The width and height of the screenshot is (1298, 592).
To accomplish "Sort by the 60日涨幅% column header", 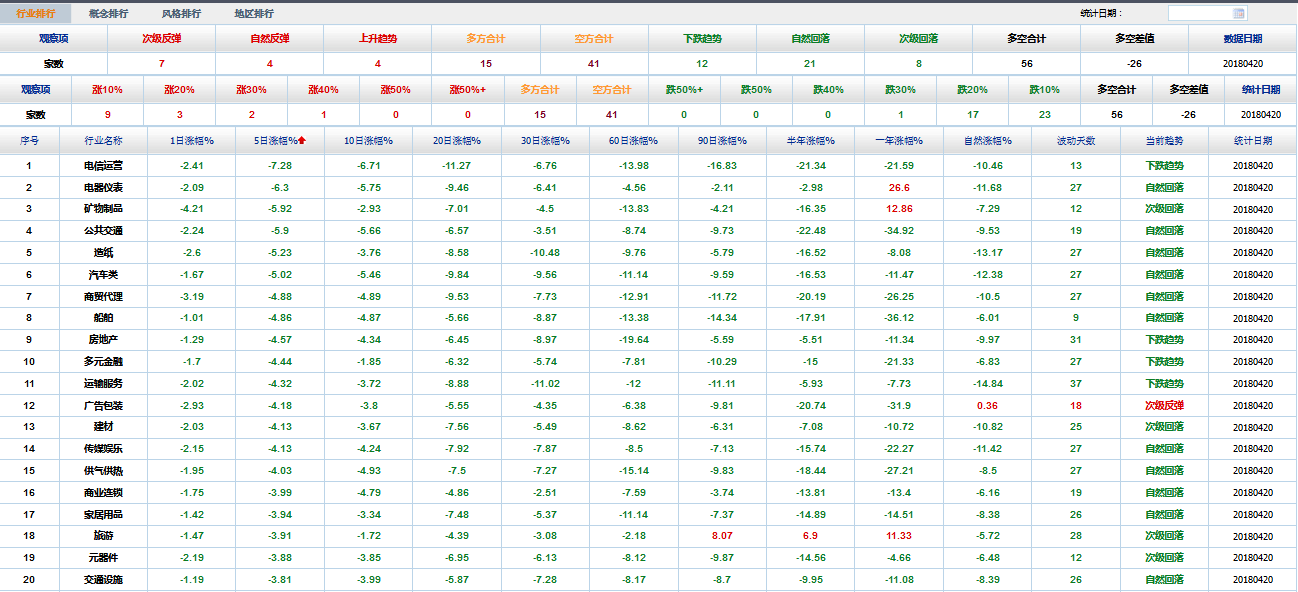I will tap(633, 141).
